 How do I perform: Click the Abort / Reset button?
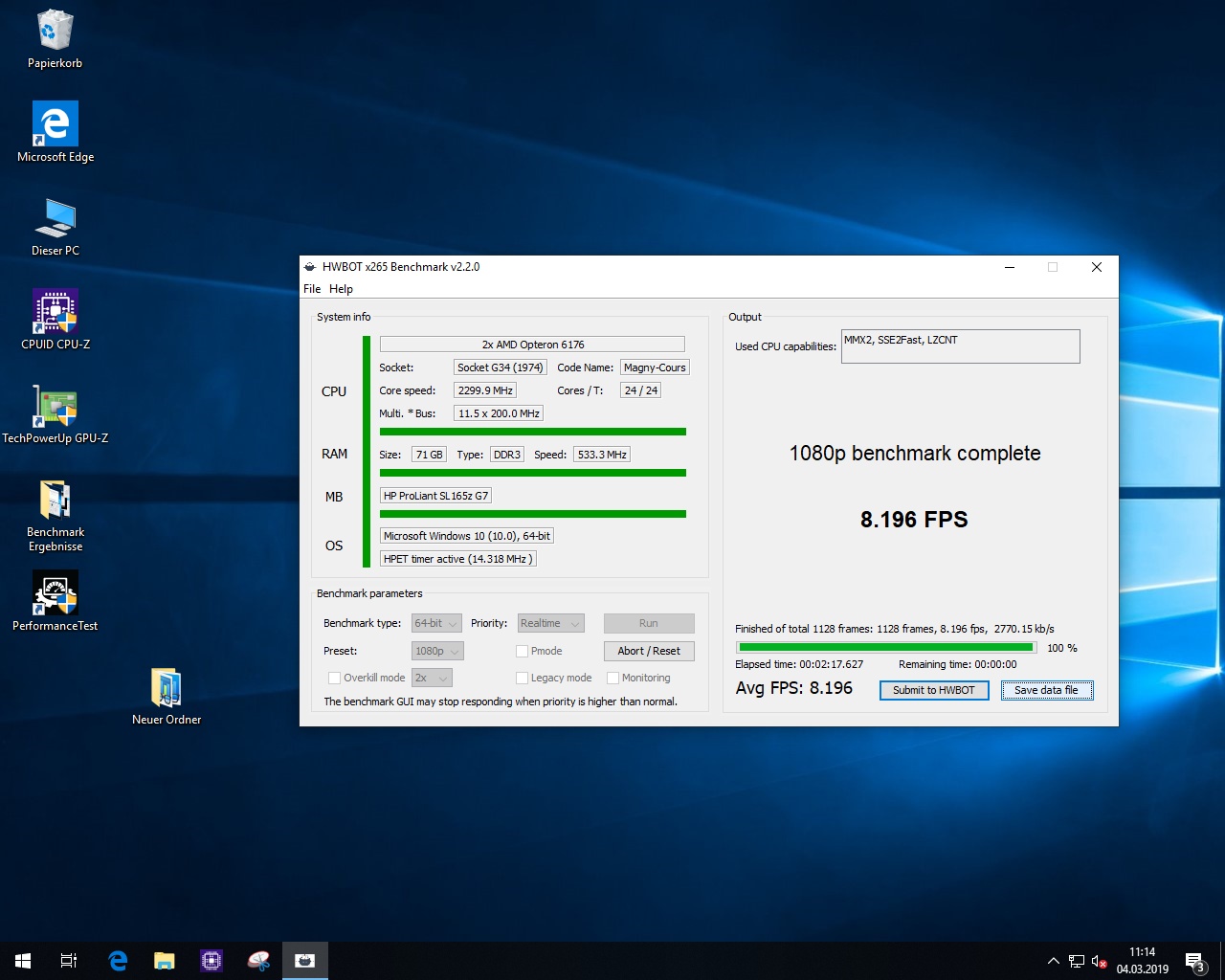[649, 651]
